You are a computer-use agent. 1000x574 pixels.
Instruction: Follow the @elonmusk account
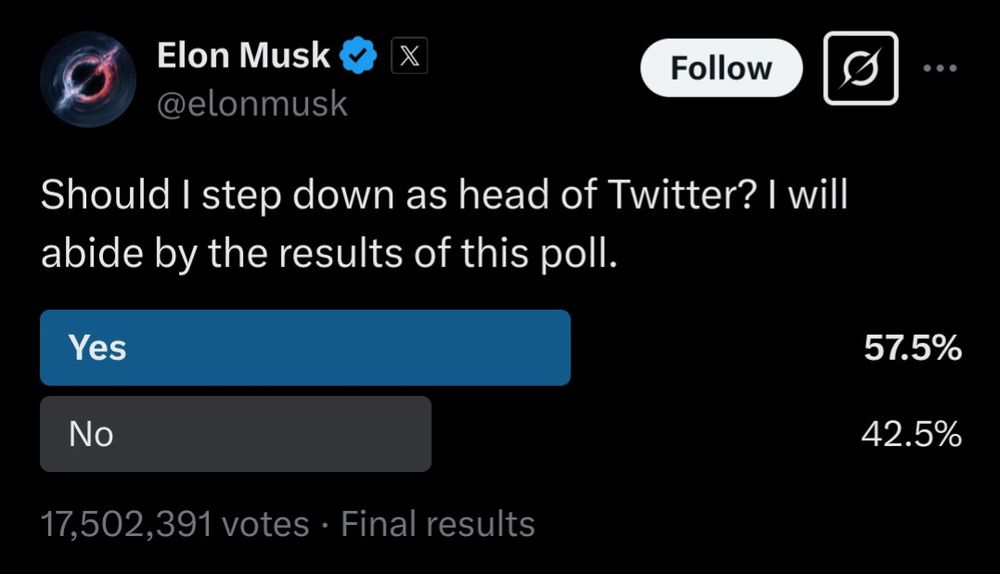[721, 68]
